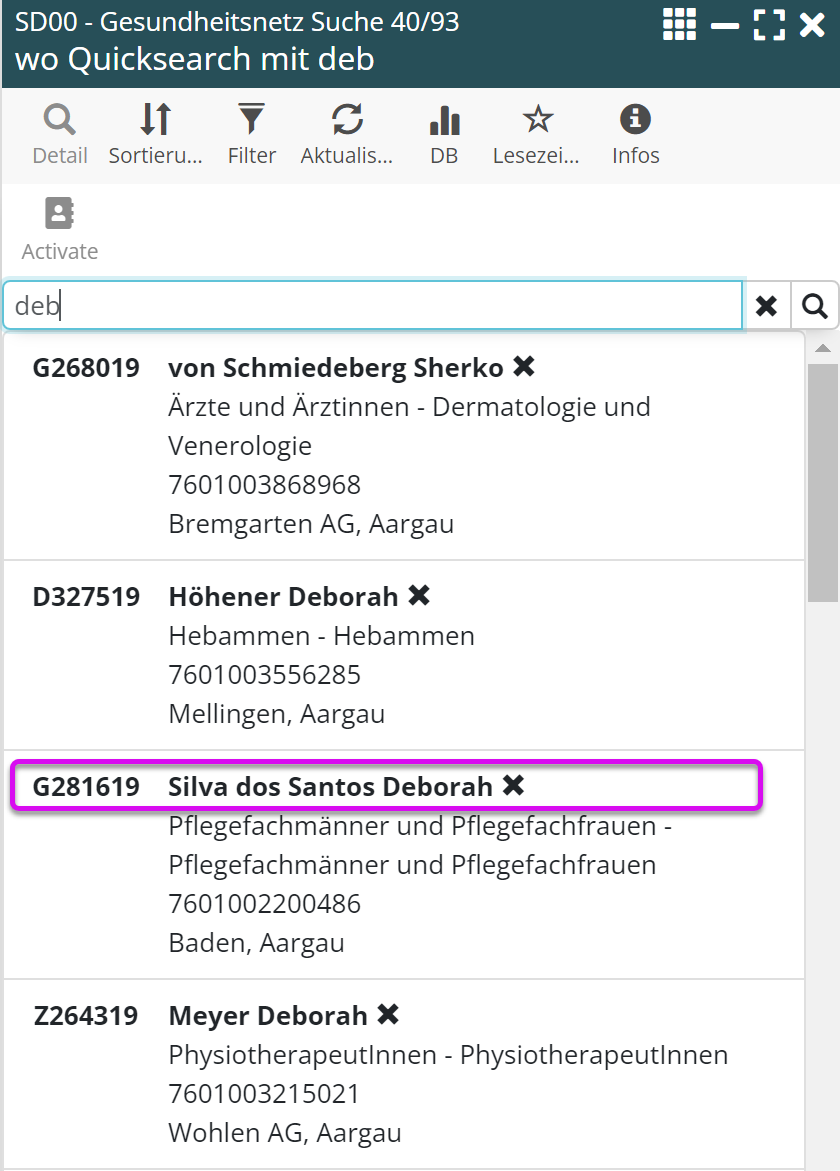Select result G268019 von Schmiedeberg Sherko
The image size is (840, 1171).
335,368
